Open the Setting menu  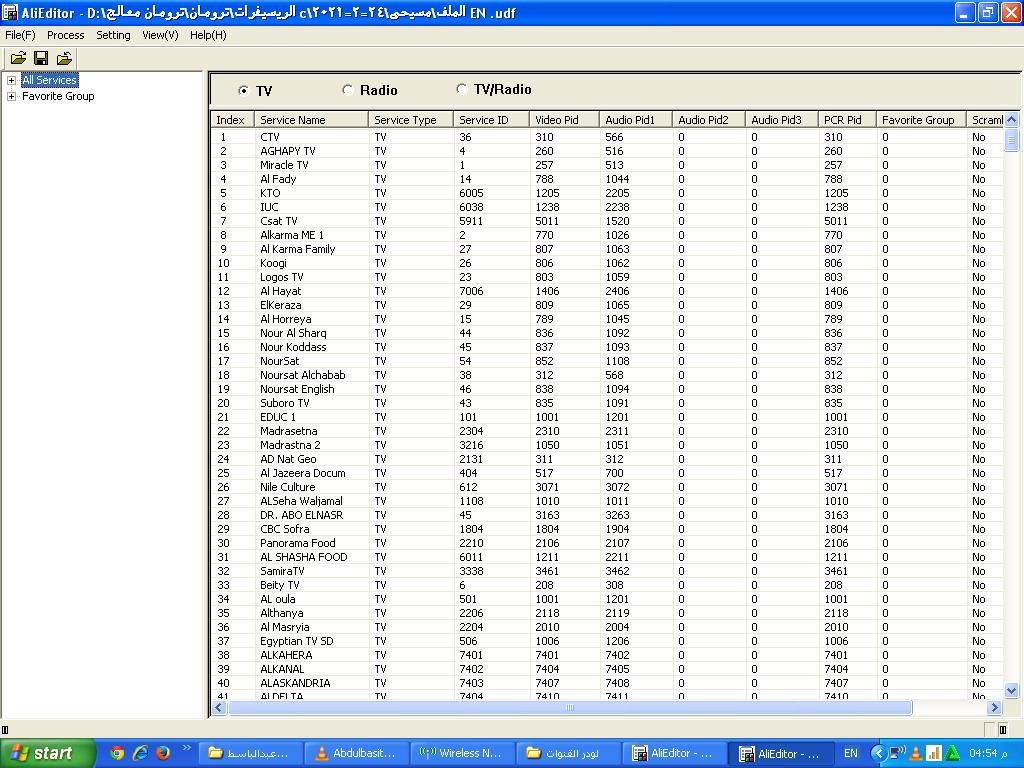tap(113, 35)
